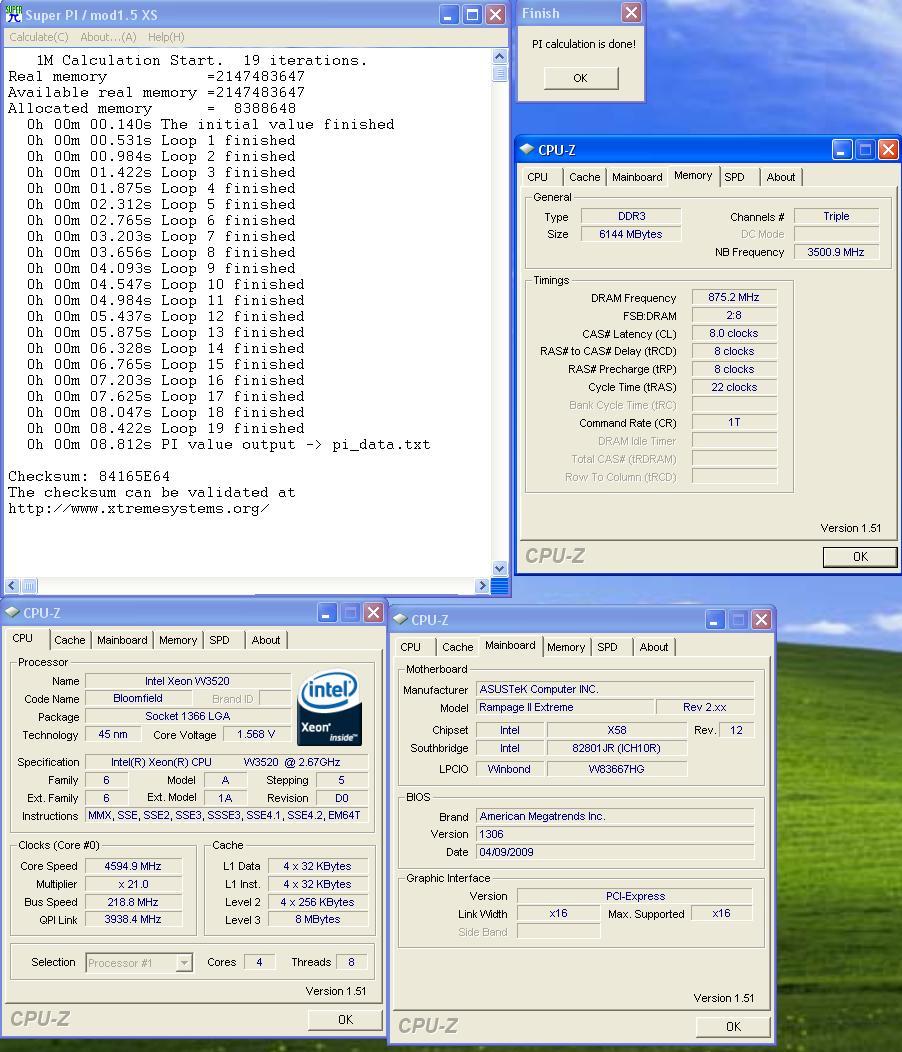The image size is (902, 1052).
Task: Switch to CPU tab in Memory window
Action: coord(538,177)
